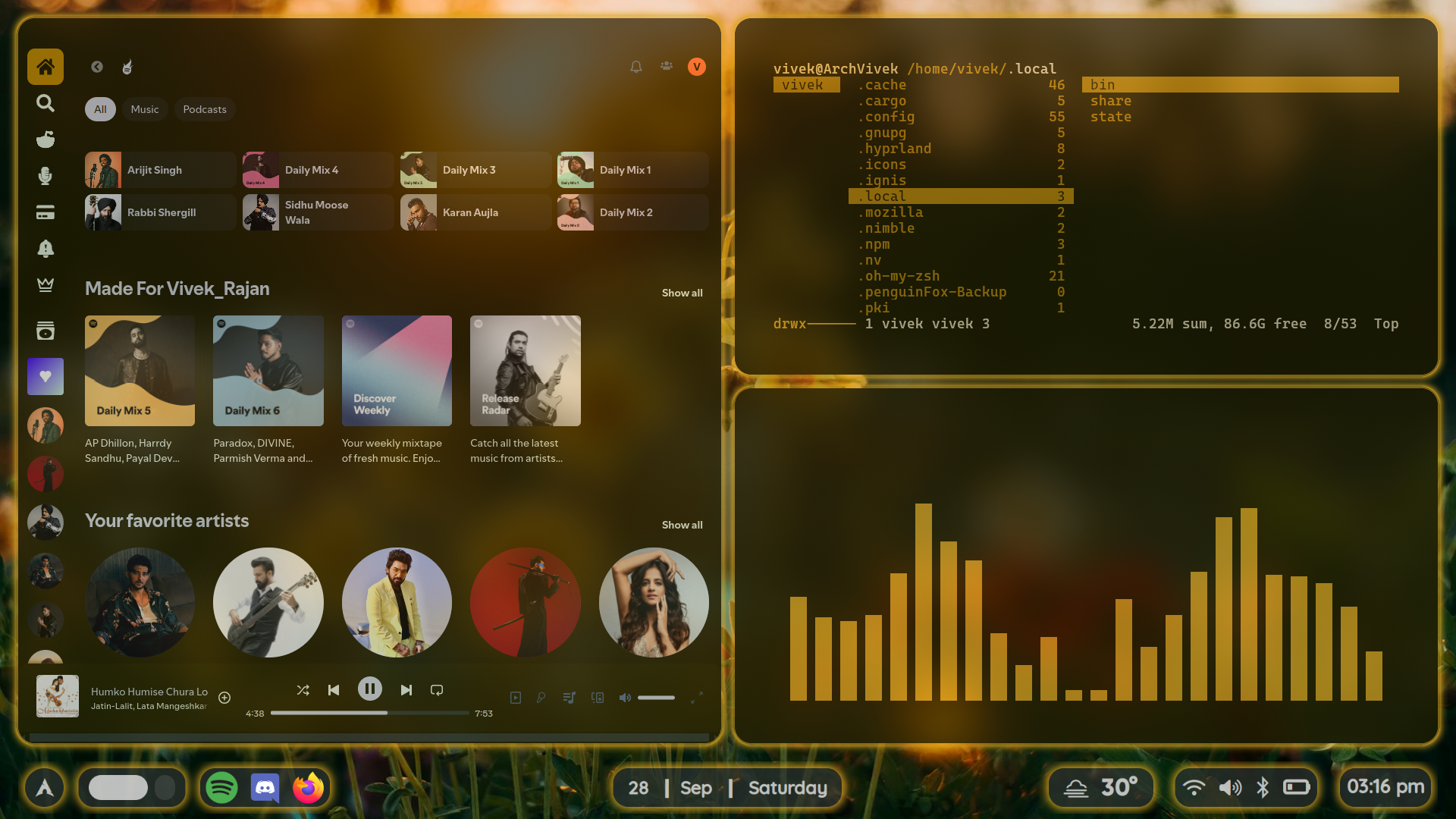Launch Spotify from the dock
Viewport: 1456px width, 819px height.
point(222,788)
